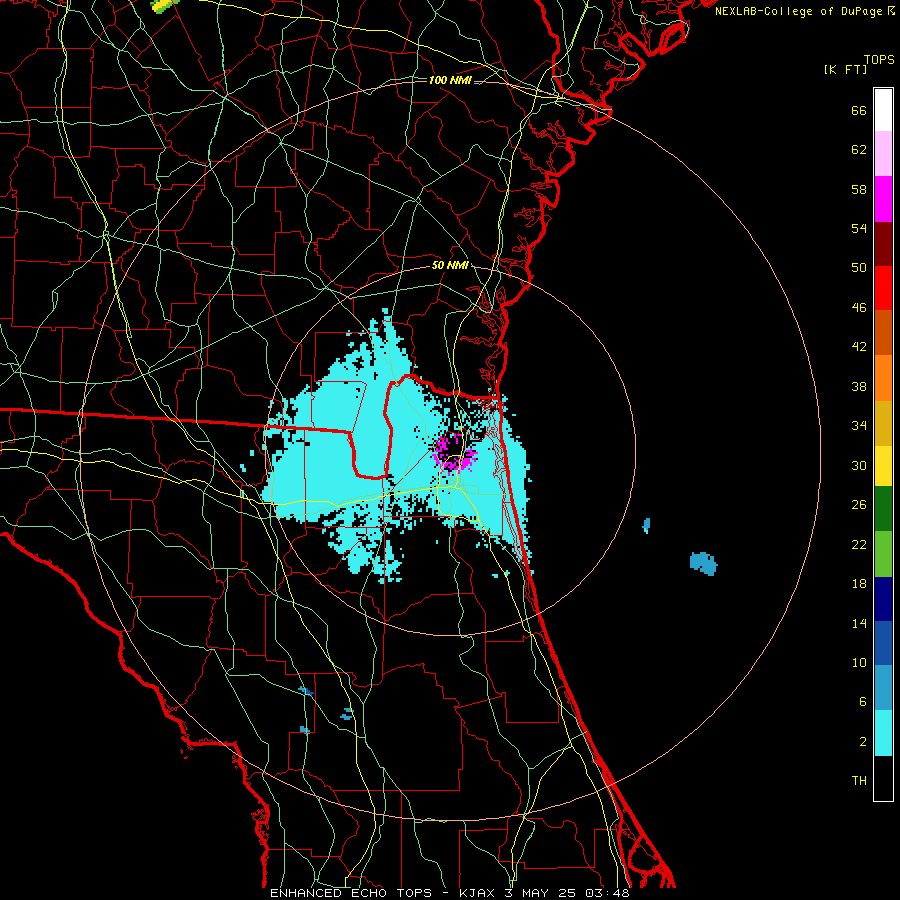The height and width of the screenshot is (900, 900).
Task: Click the [K FT] units label
Action: pyautogui.click(x=845, y=70)
